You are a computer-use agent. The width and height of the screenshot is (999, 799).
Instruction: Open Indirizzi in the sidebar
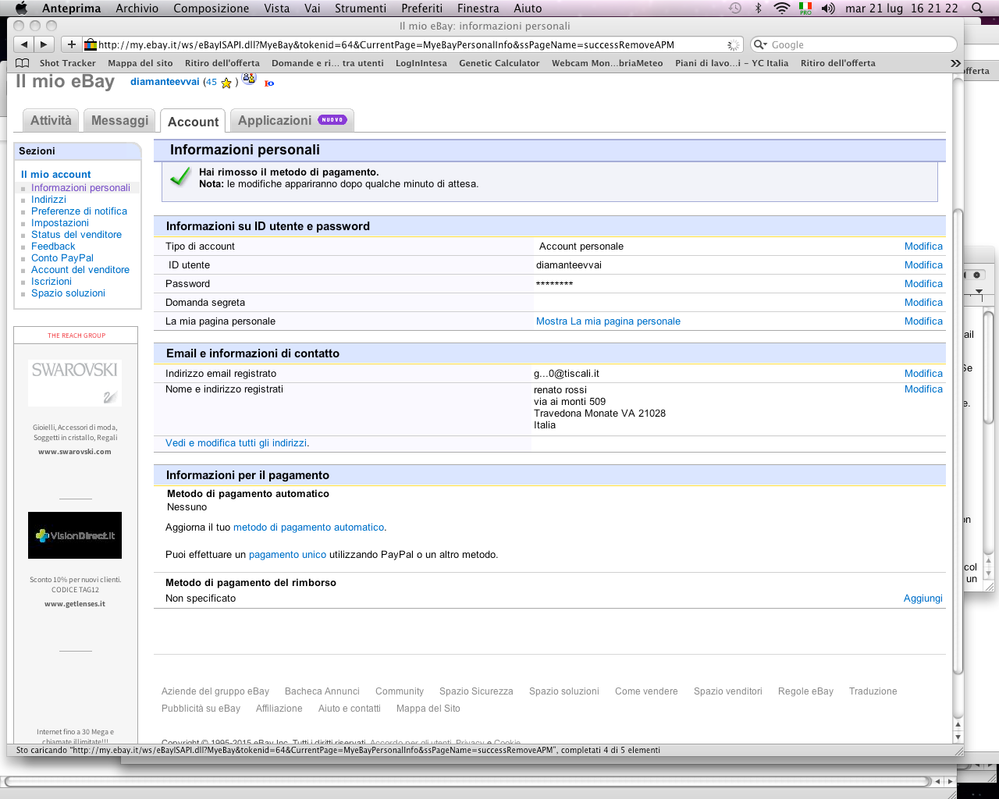(48, 199)
